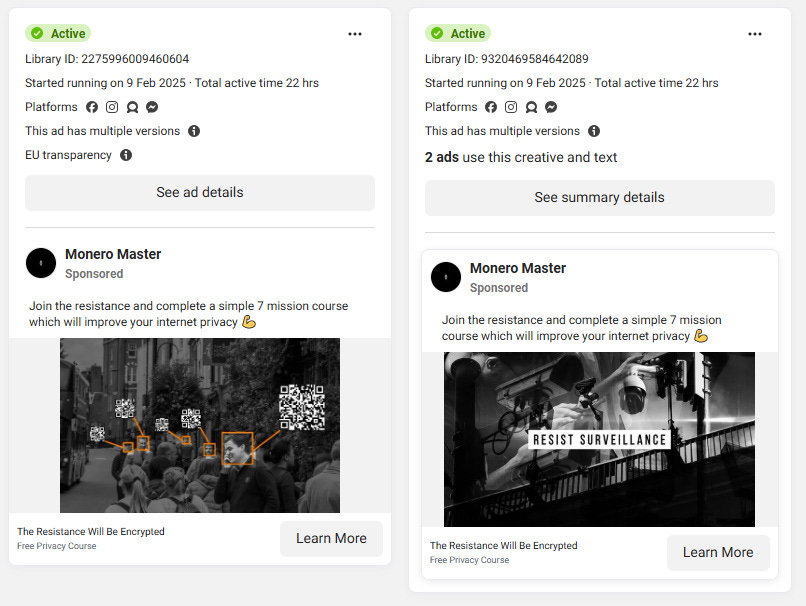Click 'Free Privacy Course' caption in left ad
Viewport: 806px width, 606px height.
coord(57,546)
